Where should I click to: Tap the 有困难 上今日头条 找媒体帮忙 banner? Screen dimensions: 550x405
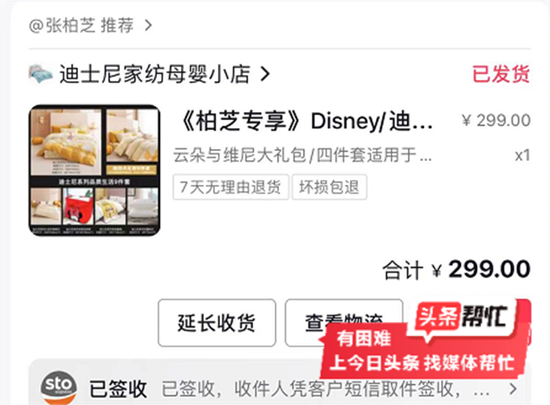(x=423, y=352)
